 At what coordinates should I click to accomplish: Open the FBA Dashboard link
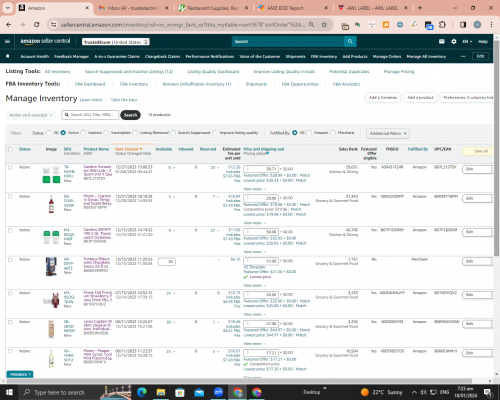(90, 84)
